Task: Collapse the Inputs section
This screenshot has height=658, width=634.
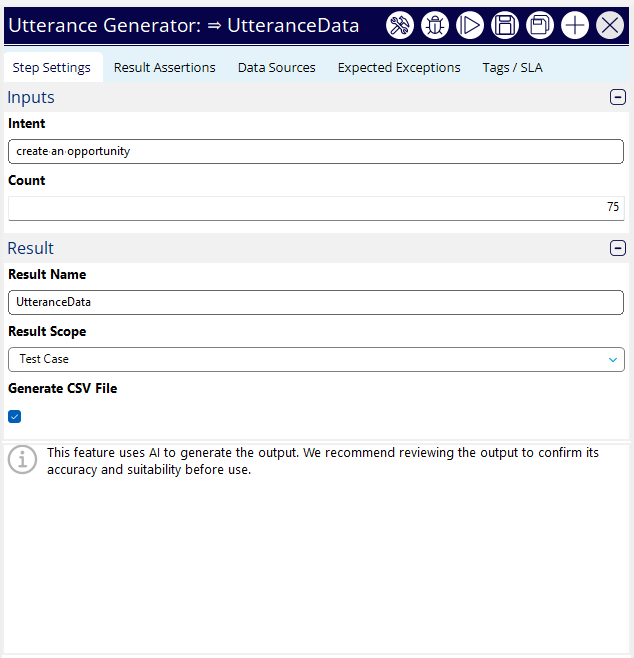Action: click(618, 97)
